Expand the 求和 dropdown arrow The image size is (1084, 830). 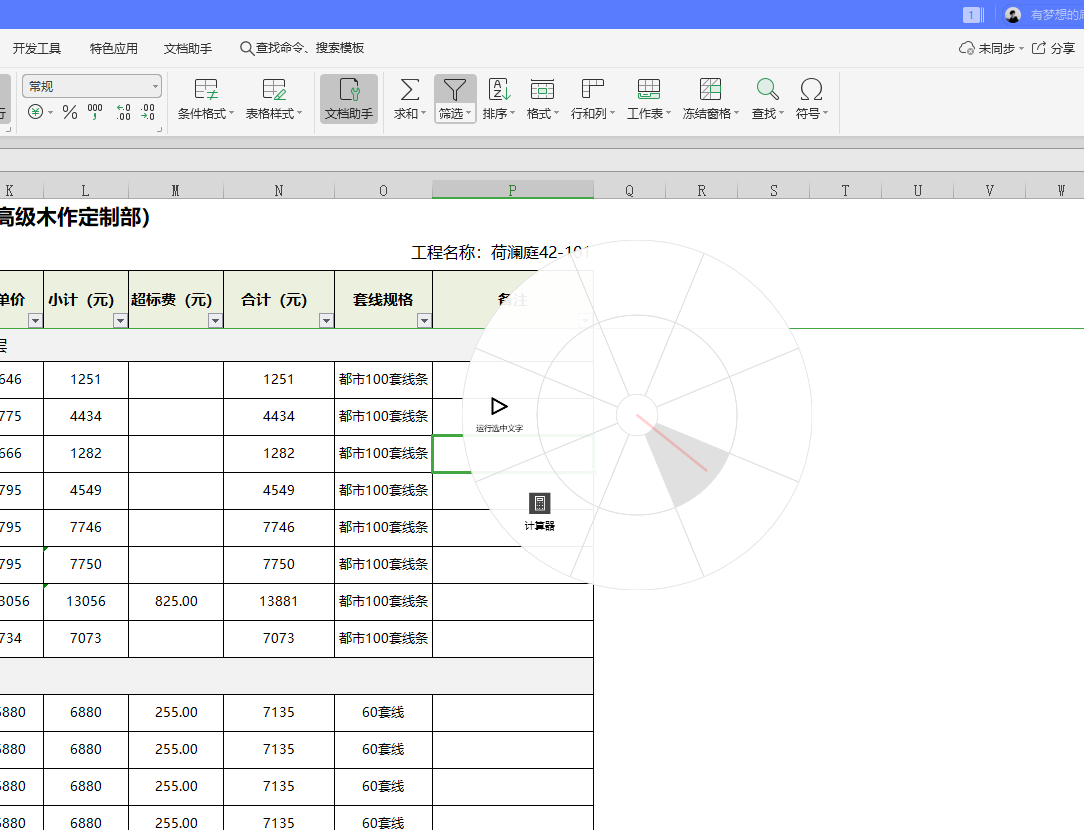pyautogui.click(x=423, y=113)
